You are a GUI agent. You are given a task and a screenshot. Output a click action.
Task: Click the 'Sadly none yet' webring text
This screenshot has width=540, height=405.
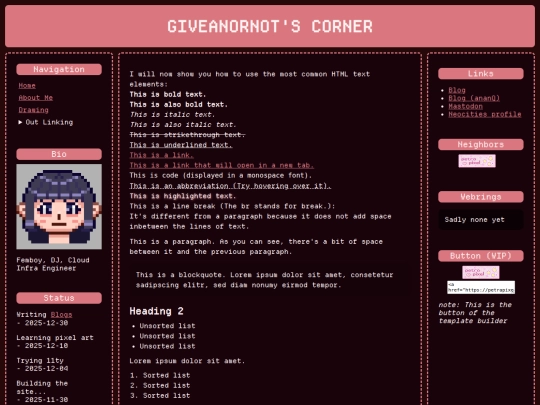(x=474, y=220)
